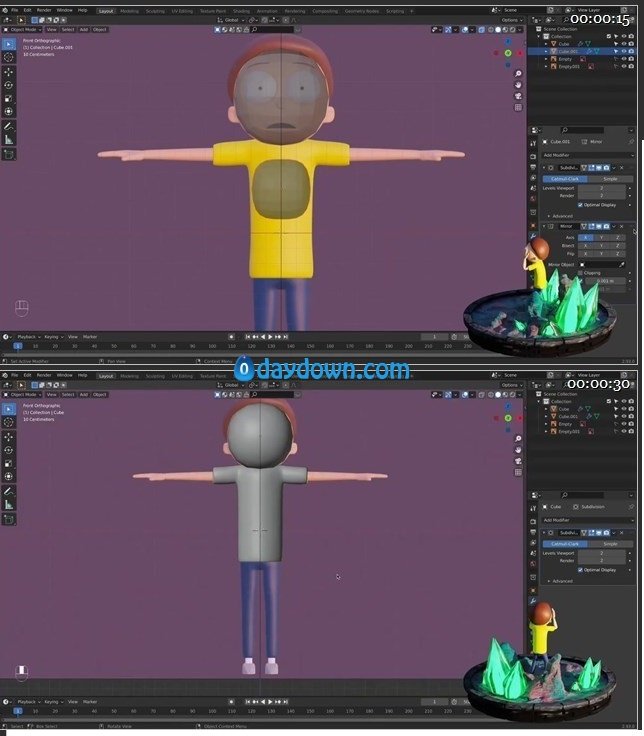The height and width of the screenshot is (736, 644).
Task: Enable the Mirror Axis Y toggle in top frame
Action: point(601,238)
